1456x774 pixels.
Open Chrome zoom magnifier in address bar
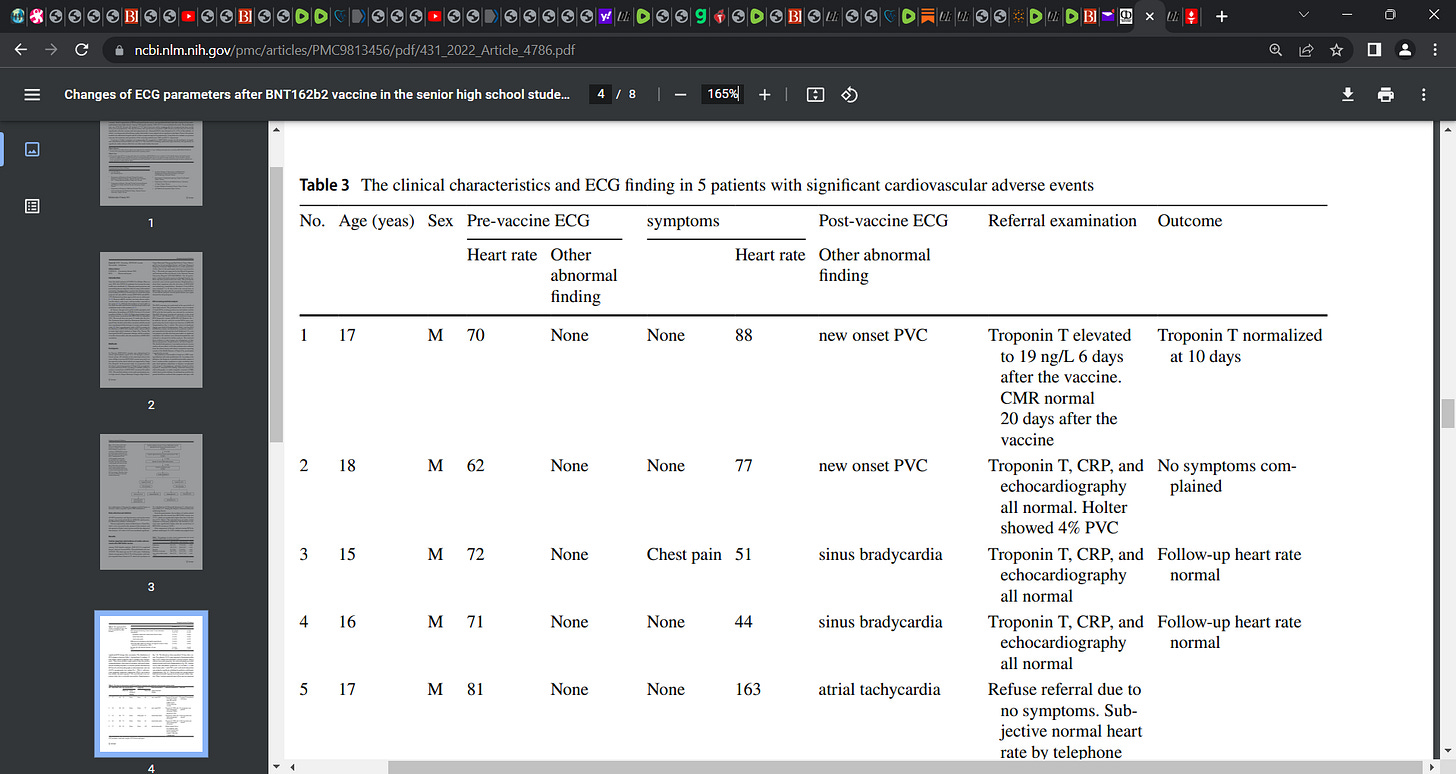[x=1275, y=50]
